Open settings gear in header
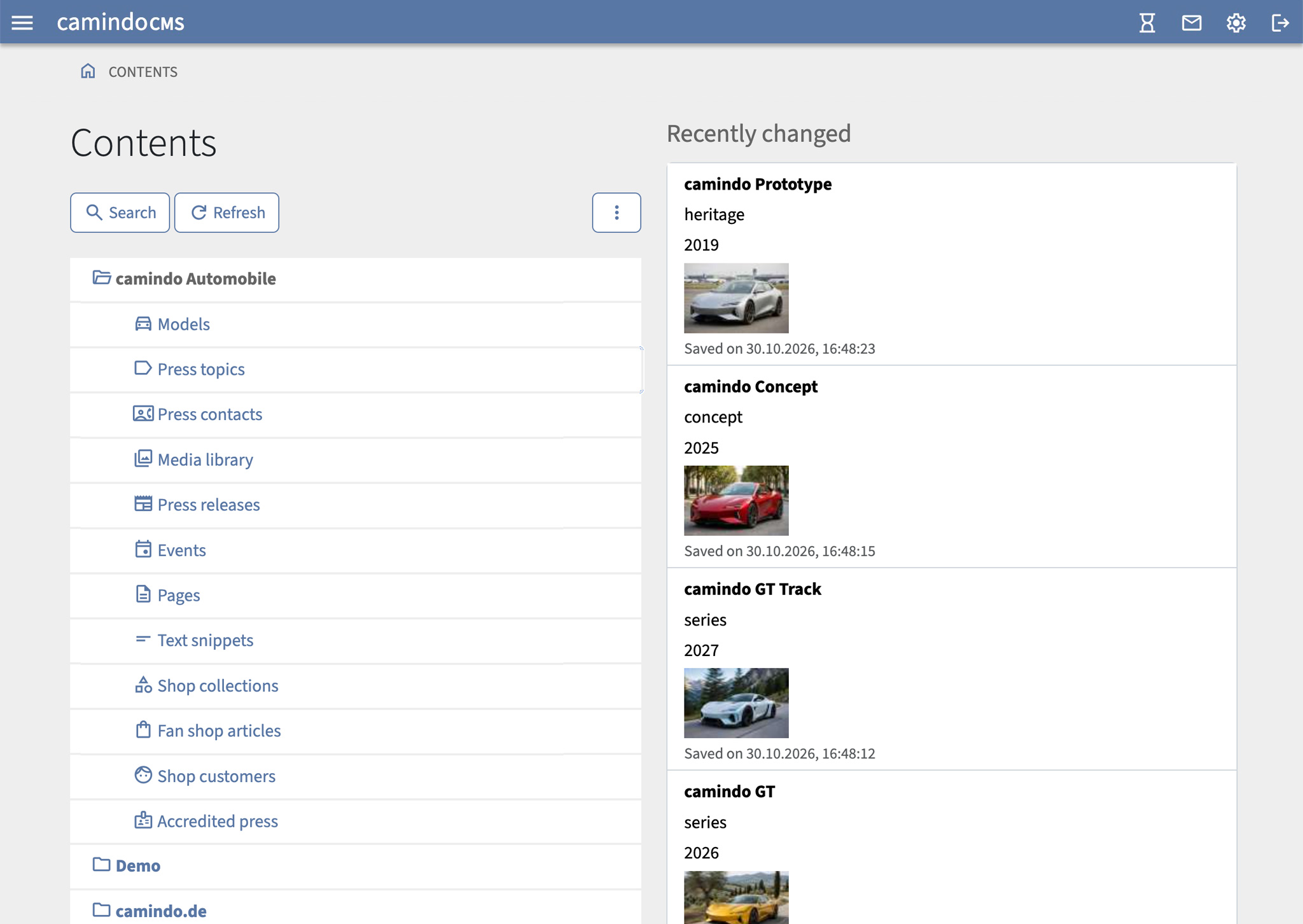Image resolution: width=1303 pixels, height=924 pixels. pos(1236,23)
